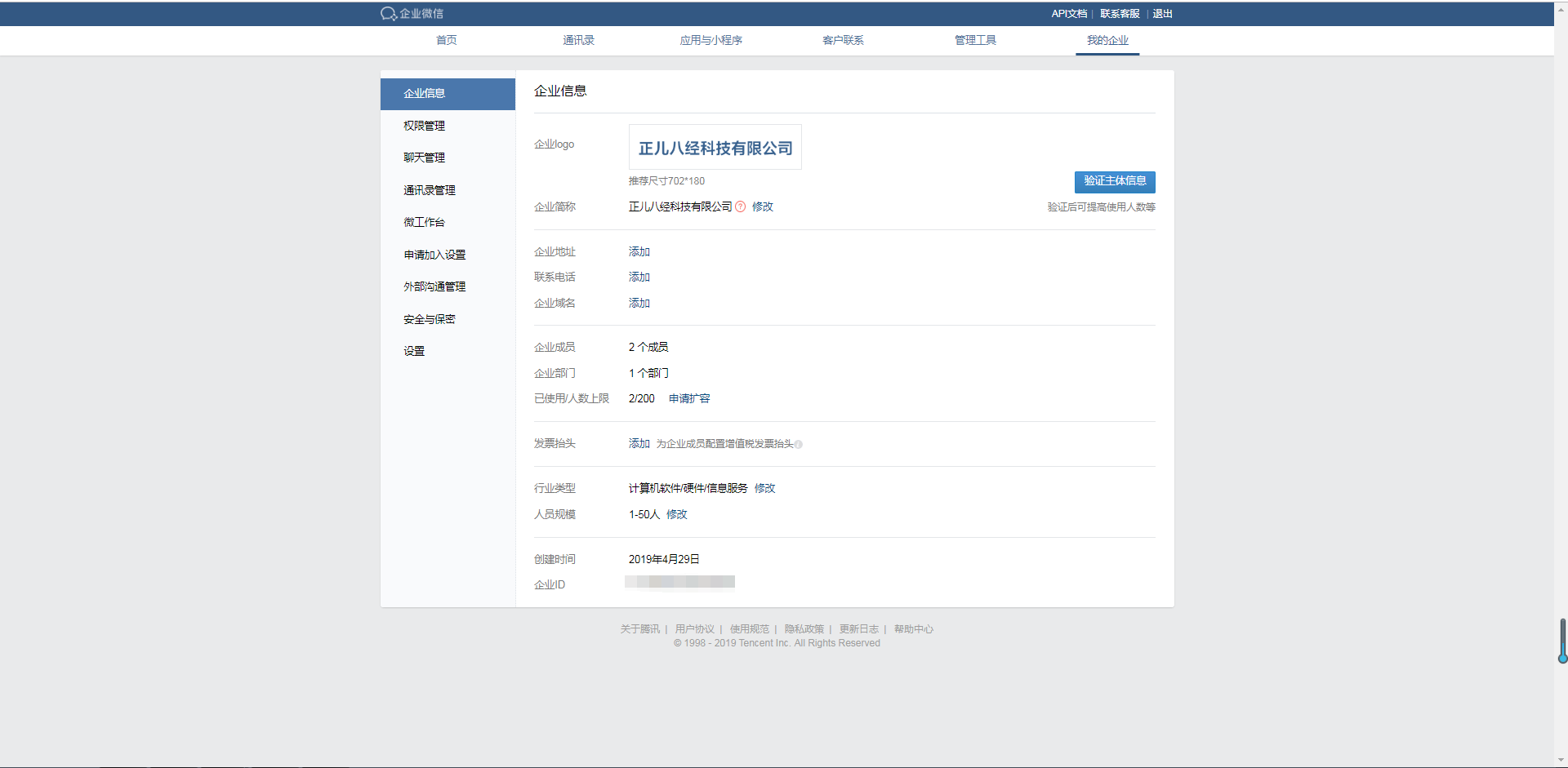Switch to the 管理工具 tab

point(975,40)
